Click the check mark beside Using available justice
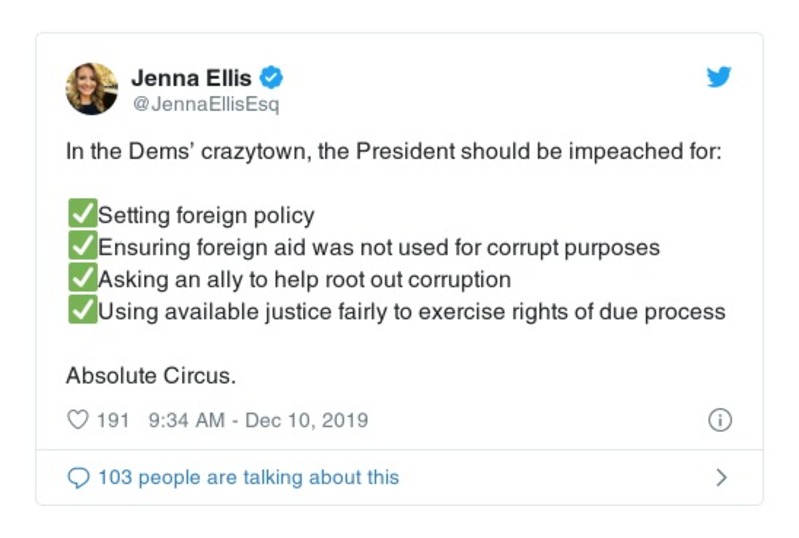Screen dimensions: 799x538 80,311
